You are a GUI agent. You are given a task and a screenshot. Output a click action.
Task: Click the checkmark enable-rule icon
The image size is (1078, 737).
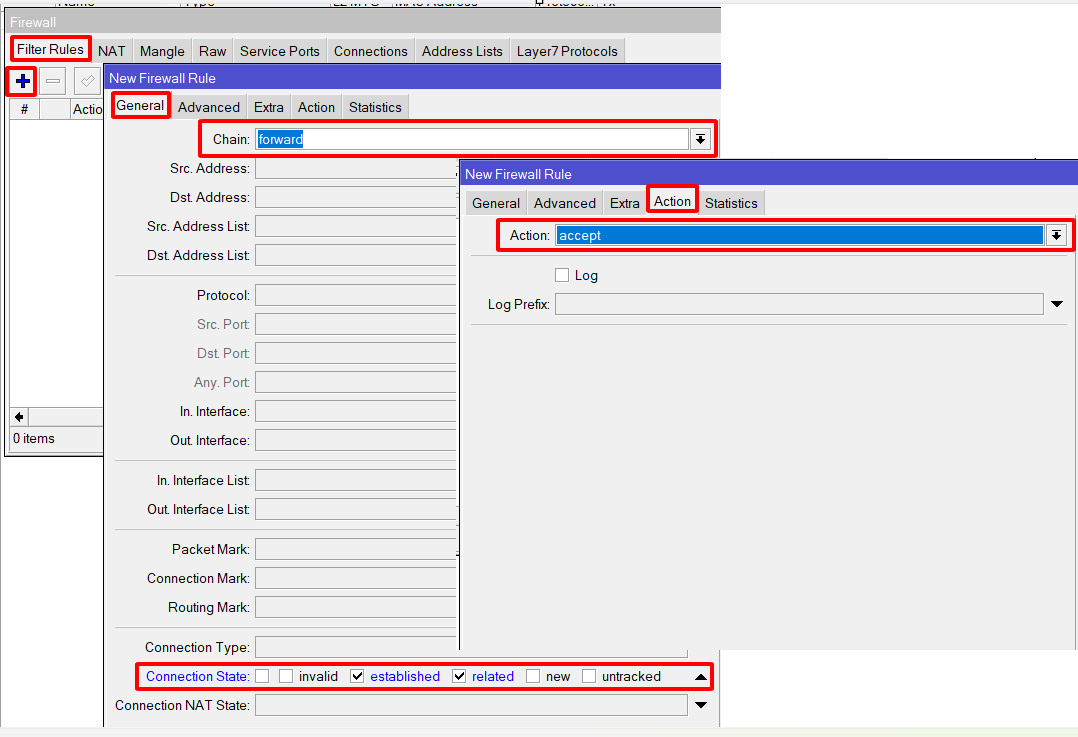pyautogui.click(x=87, y=81)
